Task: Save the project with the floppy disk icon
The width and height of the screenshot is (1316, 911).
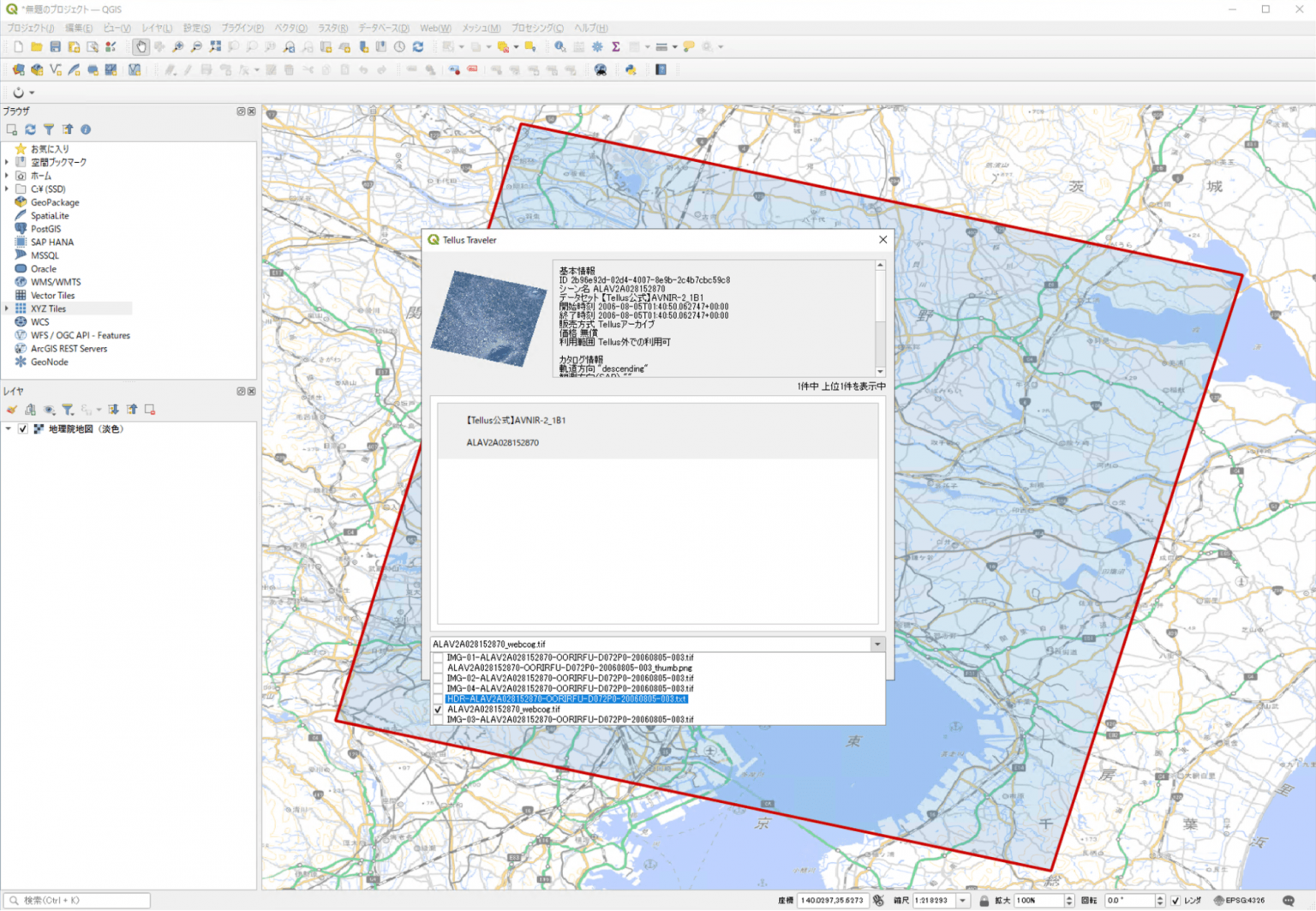Action: coord(56,47)
